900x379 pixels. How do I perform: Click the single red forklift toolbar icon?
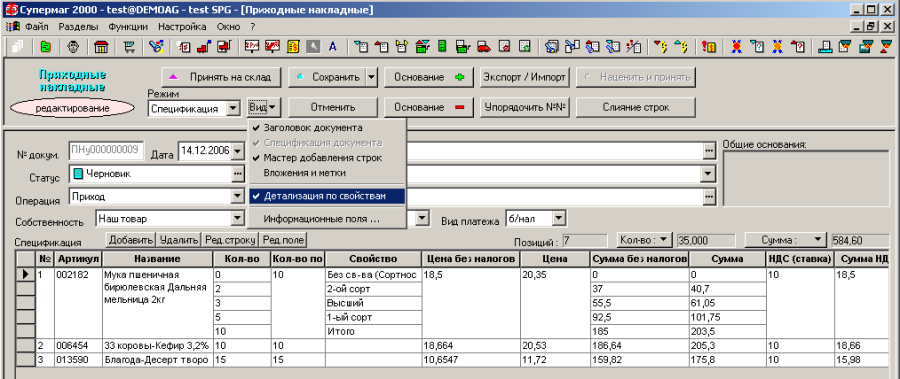pos(204,47)
